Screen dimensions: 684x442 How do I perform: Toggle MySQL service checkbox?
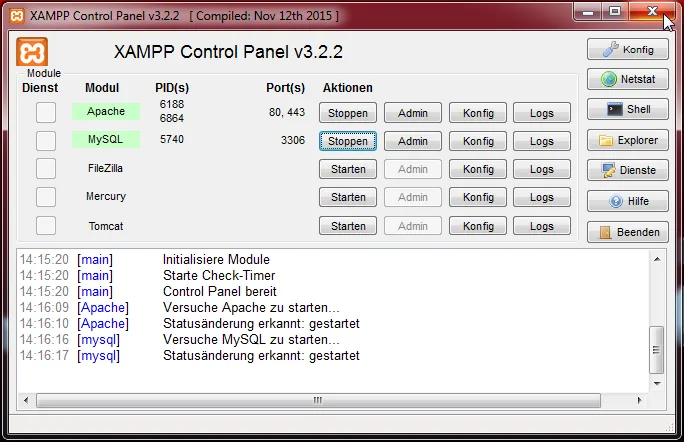pos(46,141)
